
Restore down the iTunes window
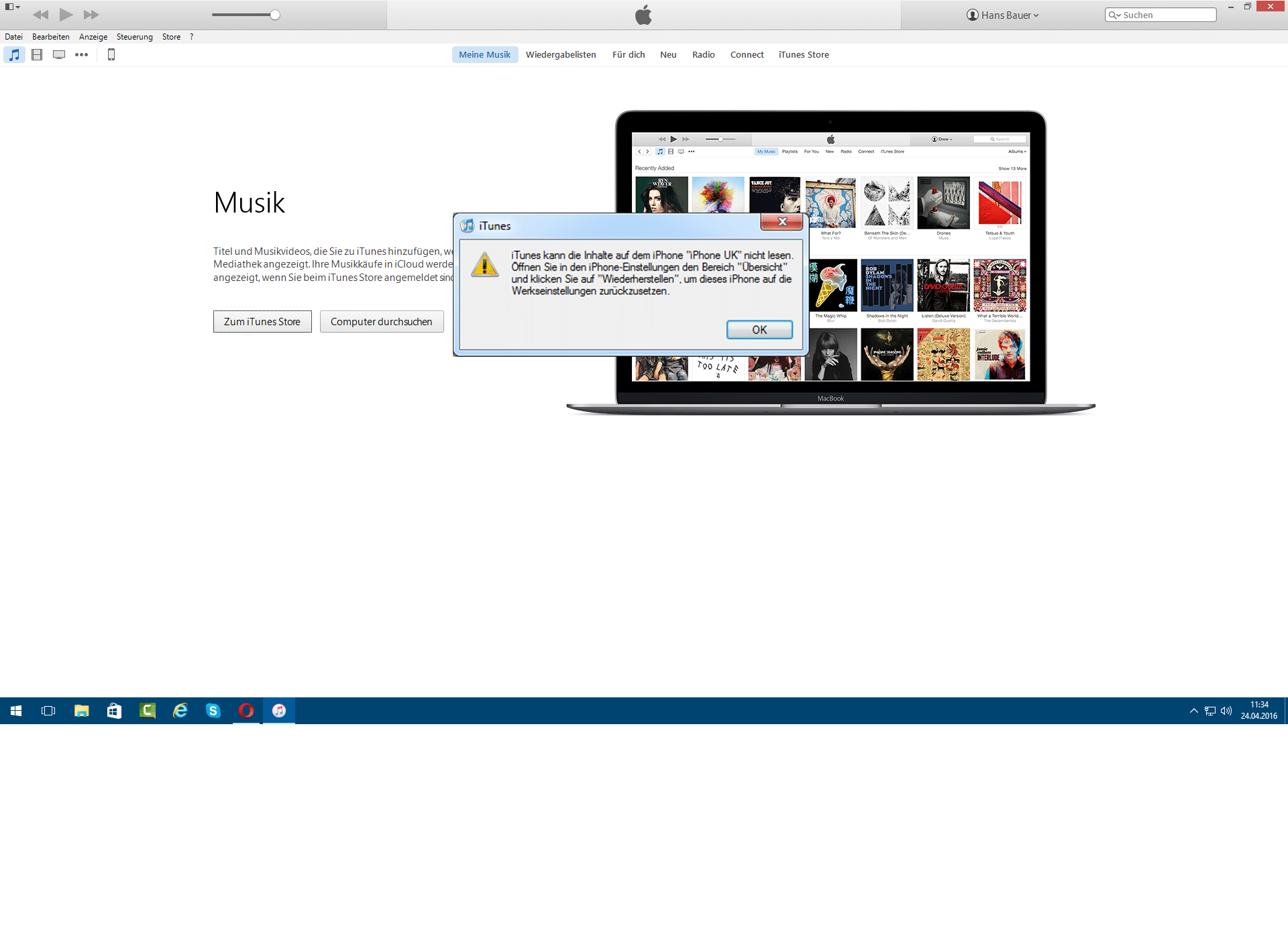(1248, 7)
